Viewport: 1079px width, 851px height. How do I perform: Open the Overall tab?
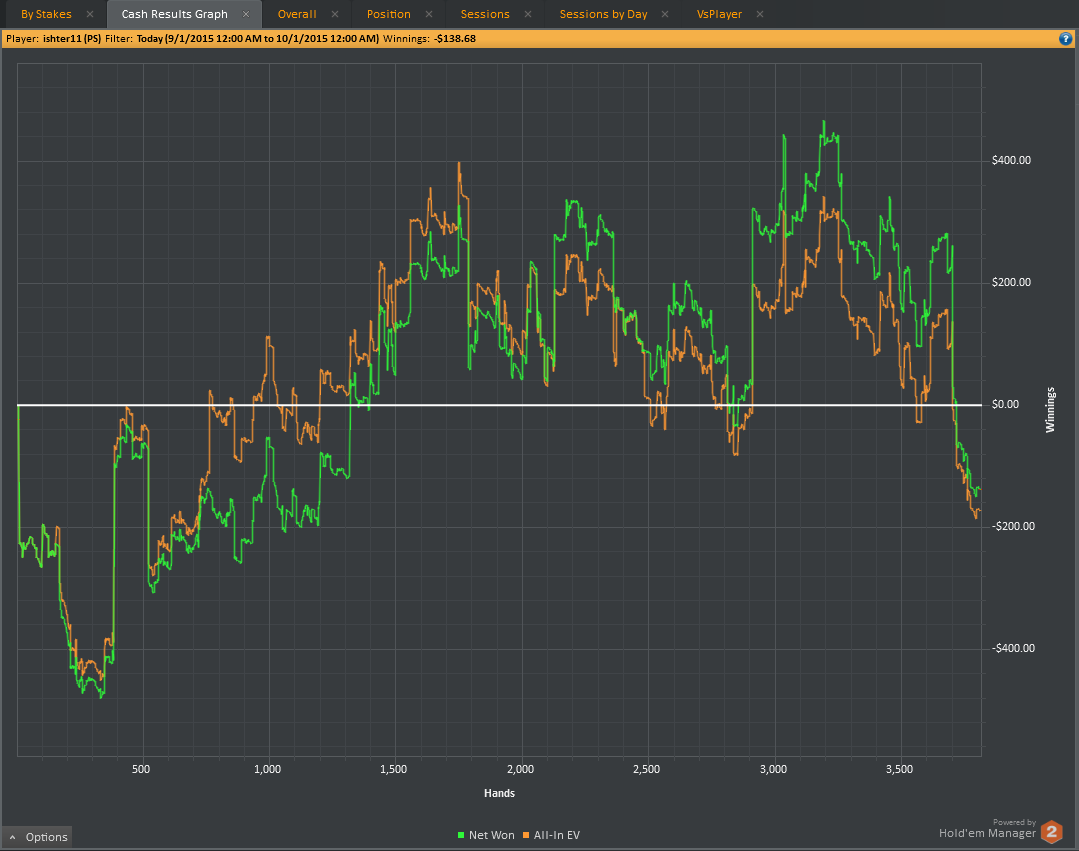297,14
